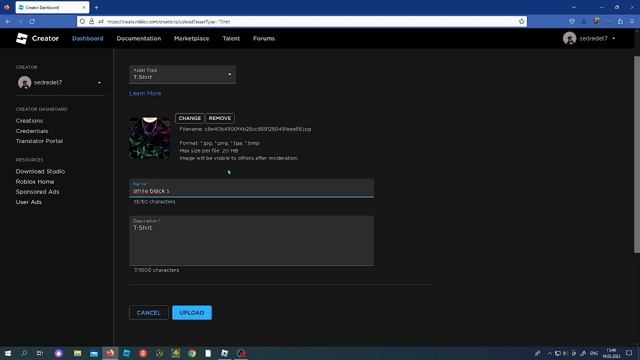Open the list all tabs chevron
Screen dimensions: 640x360
pos(573,7)
